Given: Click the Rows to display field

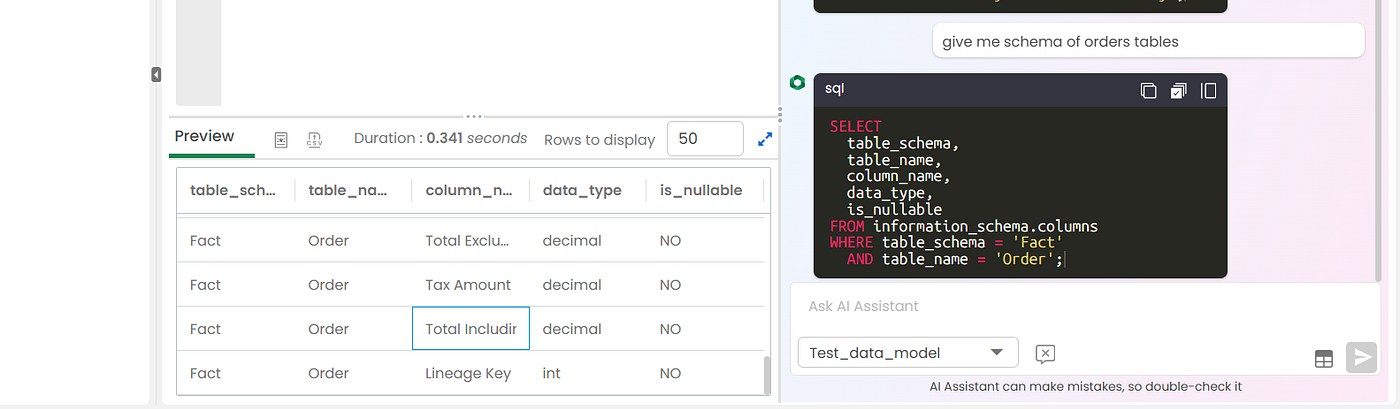Looking at the screenshot, I should pyautogui.click(x=705, y=139).
